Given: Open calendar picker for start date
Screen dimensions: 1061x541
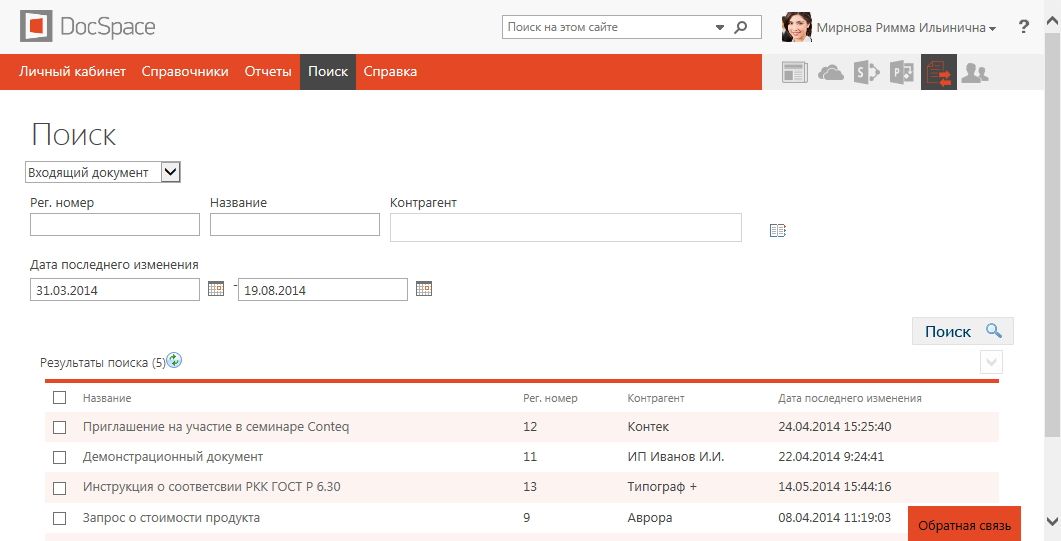Looking at the screenshot, I should pyautogui.click(x=216, y=289).
